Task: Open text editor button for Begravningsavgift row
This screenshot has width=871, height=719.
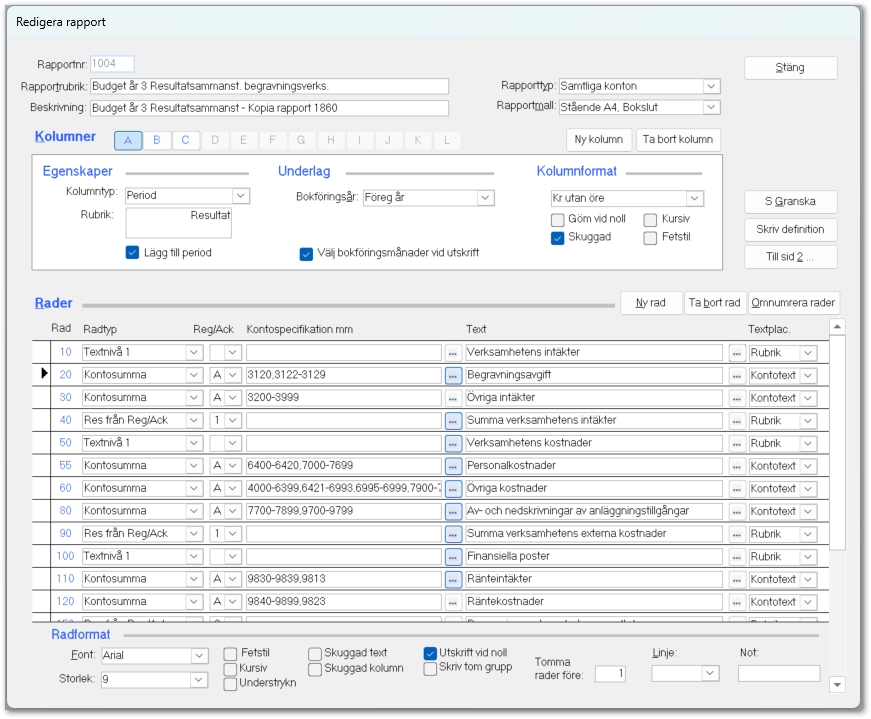Action: pos(737,376)
